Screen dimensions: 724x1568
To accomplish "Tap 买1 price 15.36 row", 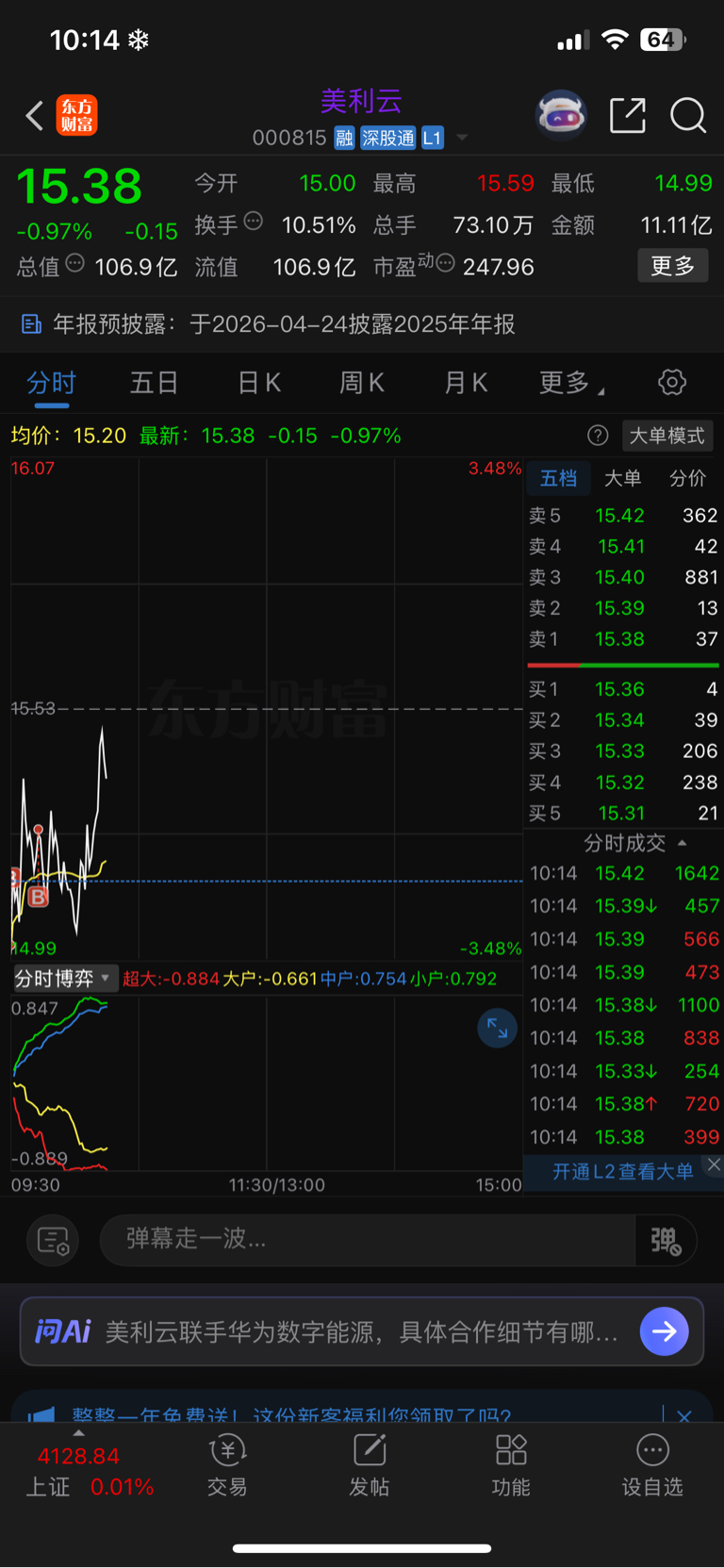I will (x=623, y=689).
